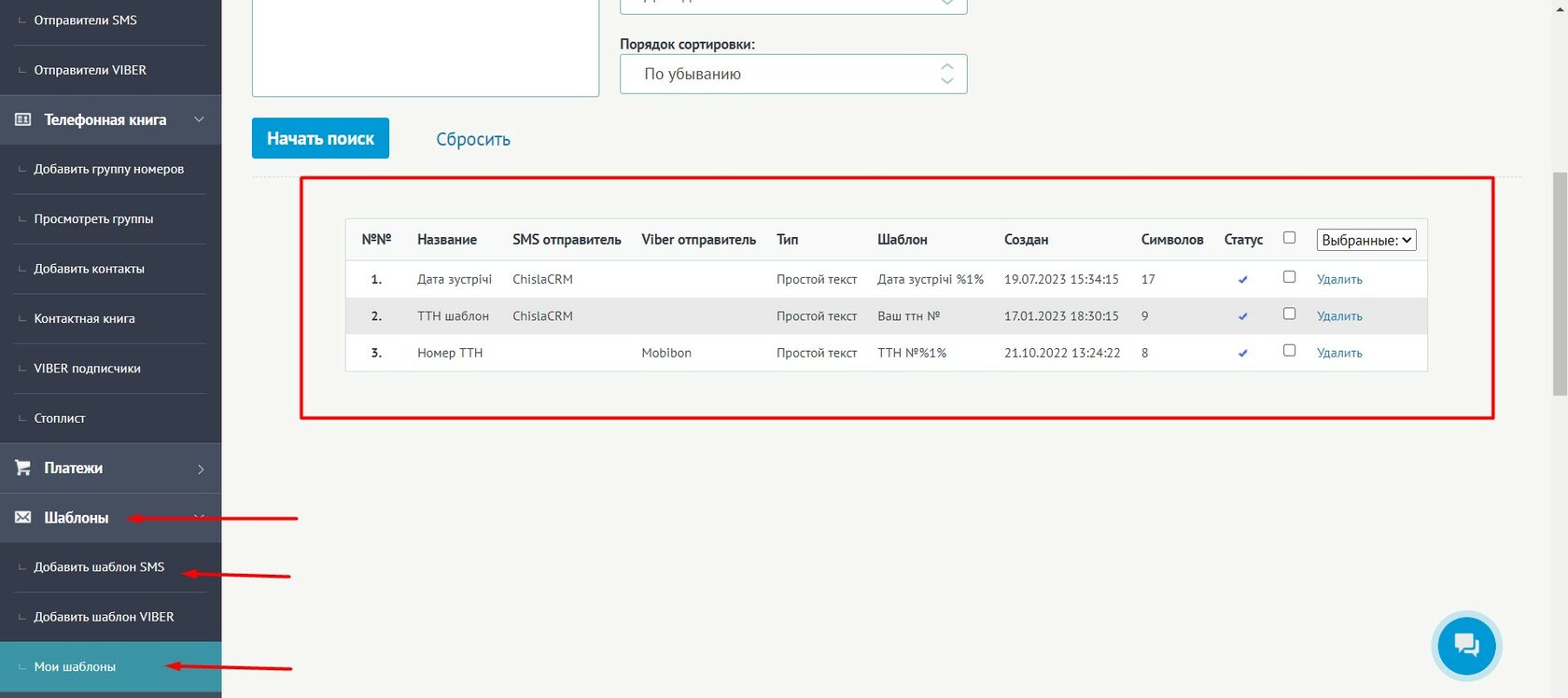Screen dimensions: 1568x698
Task: Click Удалить for Дата зустрічі row
Action: coord(1339,279)
